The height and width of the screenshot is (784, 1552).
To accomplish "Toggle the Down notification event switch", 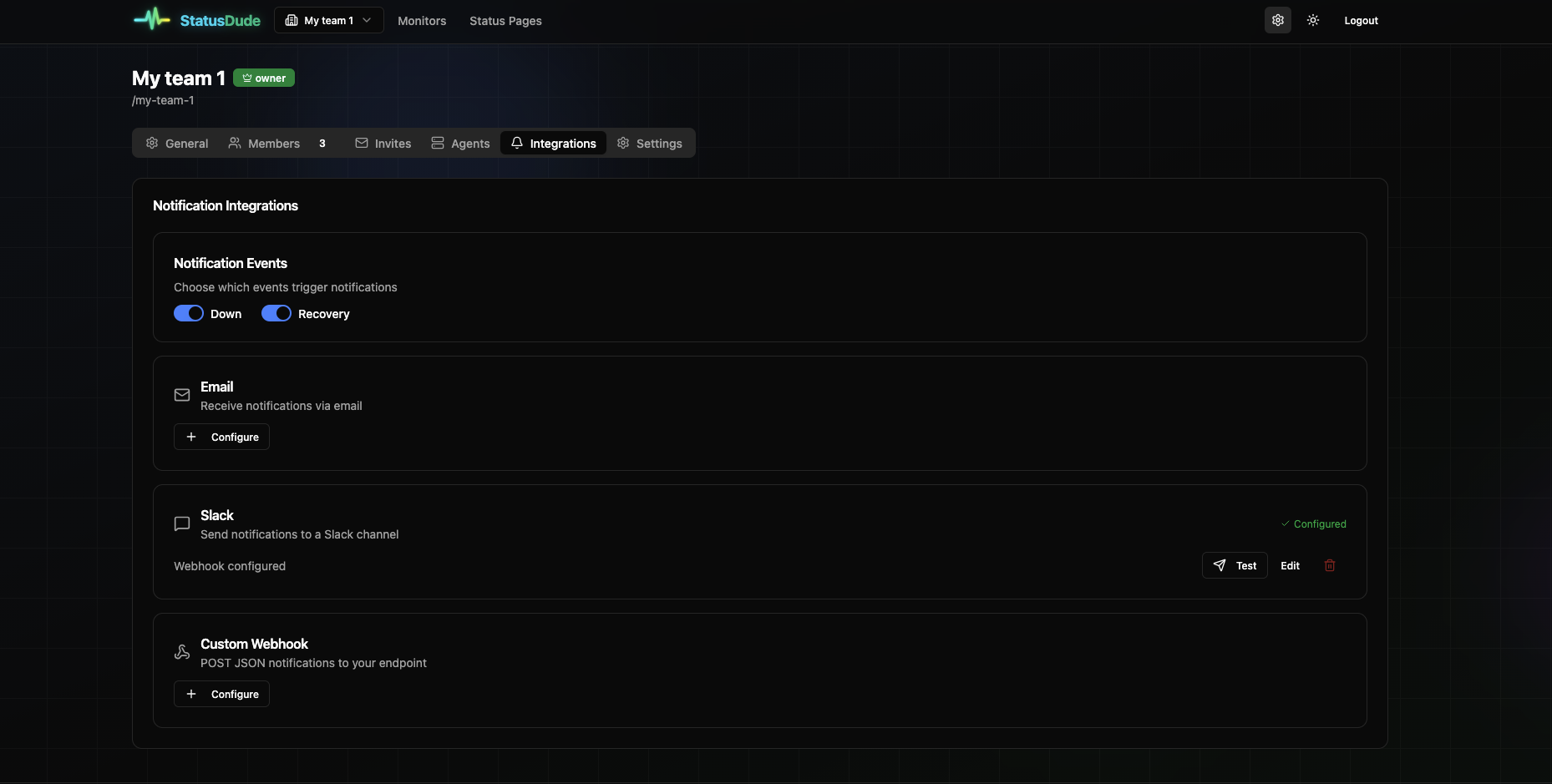I will (188, 313).
